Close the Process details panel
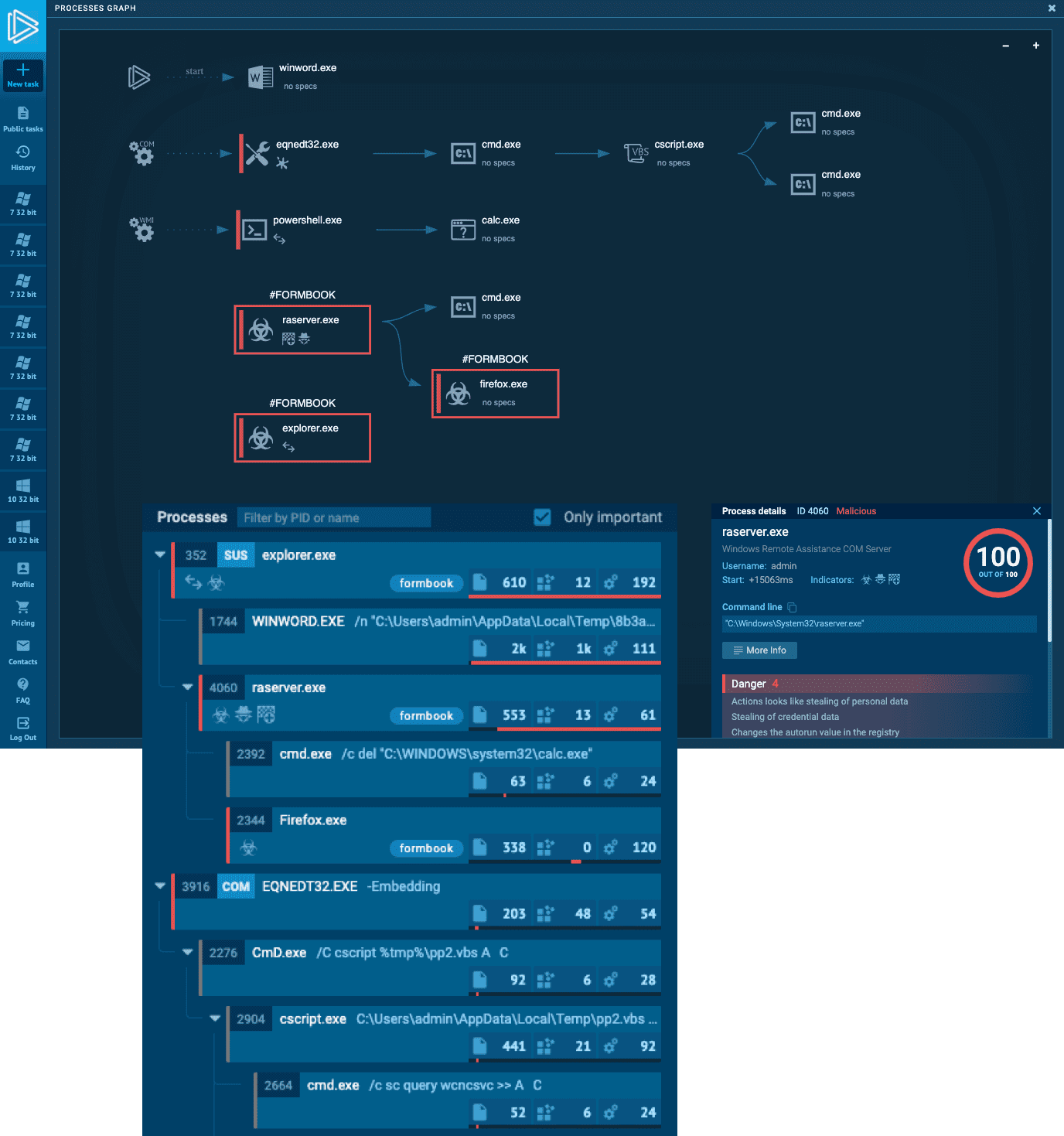This screenshot has height=1136, width=1064. (1037, 511)
